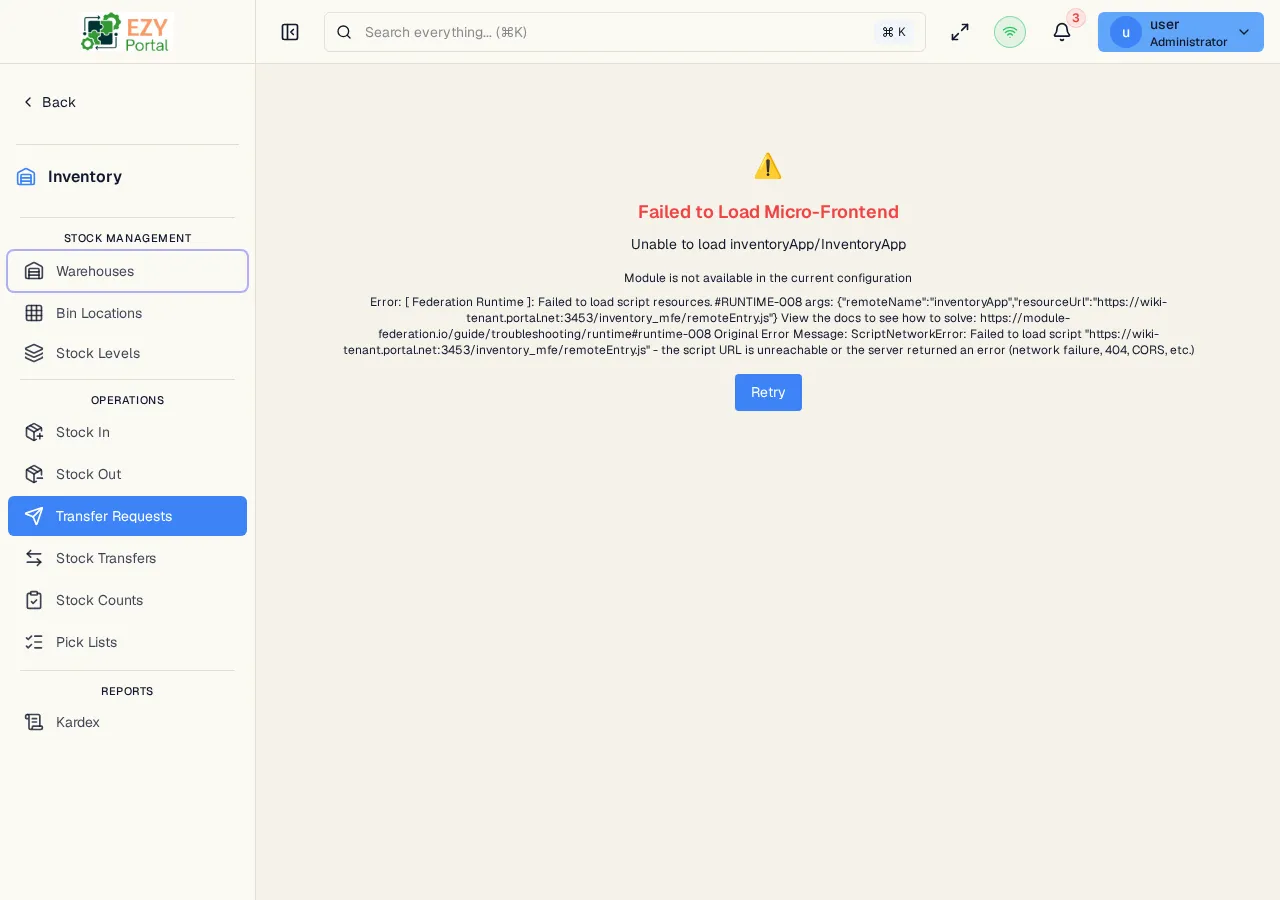Collapse the sidebar panel icon
The image size is (1280, 900).
tap(290, 32)
